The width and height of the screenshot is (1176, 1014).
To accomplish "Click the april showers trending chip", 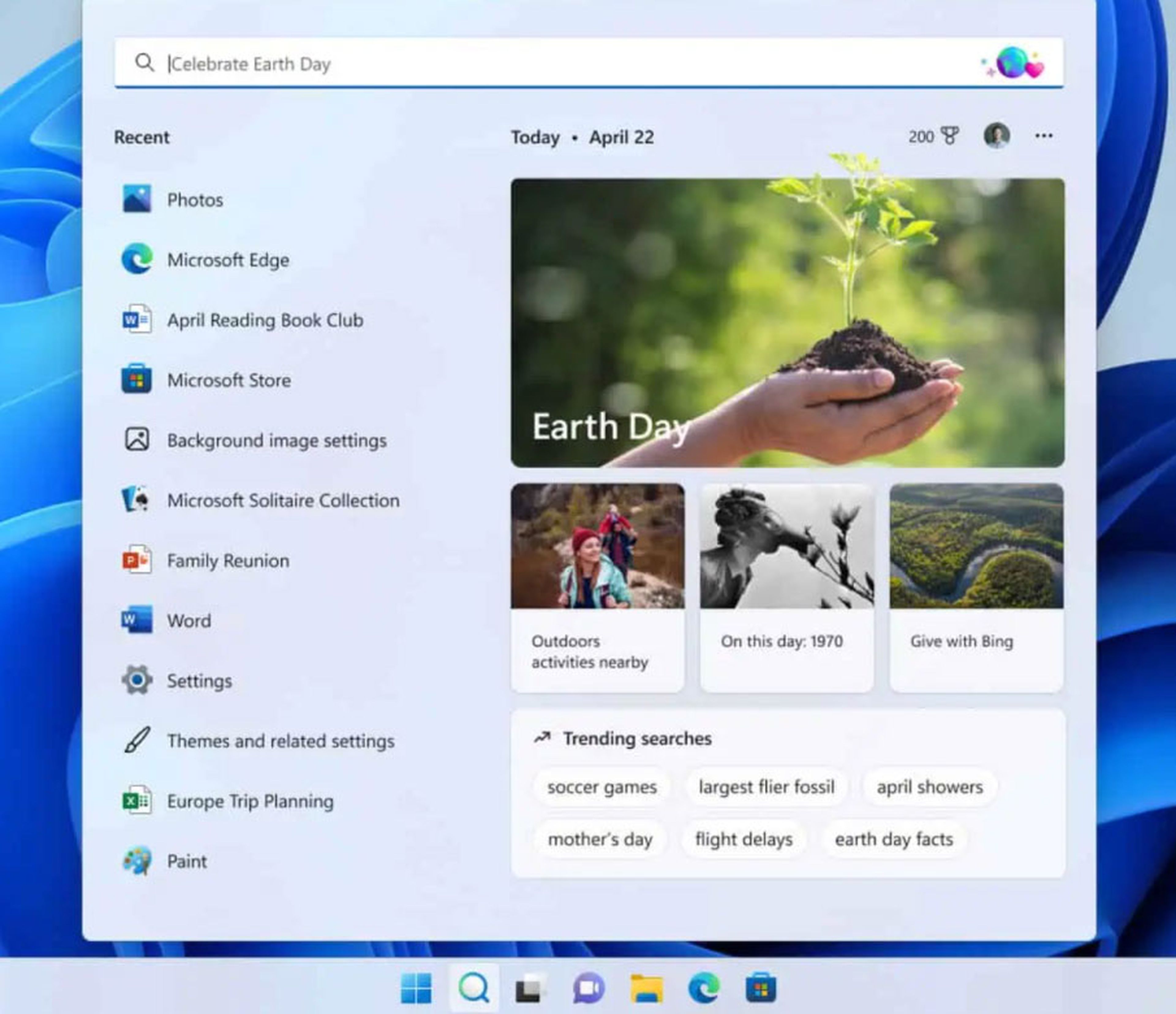I will tap(930, 787).
